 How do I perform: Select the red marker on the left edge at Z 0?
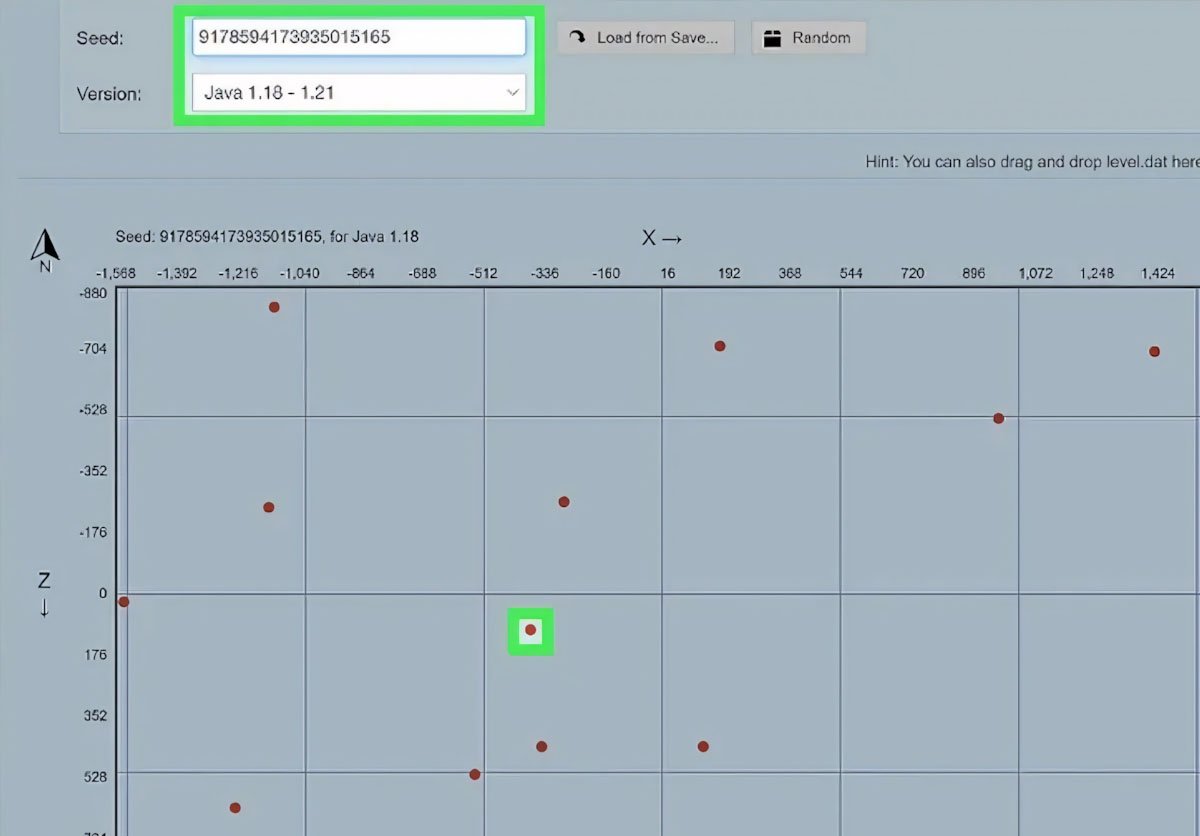click(x=123, y=602)
